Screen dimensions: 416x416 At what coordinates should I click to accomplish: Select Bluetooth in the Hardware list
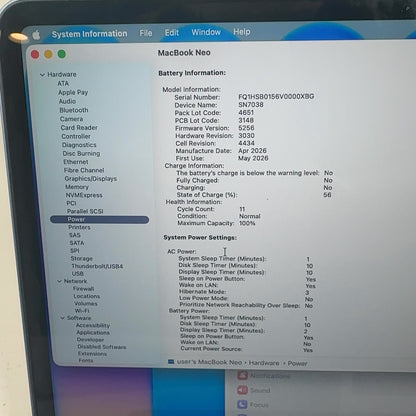point(74,110)
